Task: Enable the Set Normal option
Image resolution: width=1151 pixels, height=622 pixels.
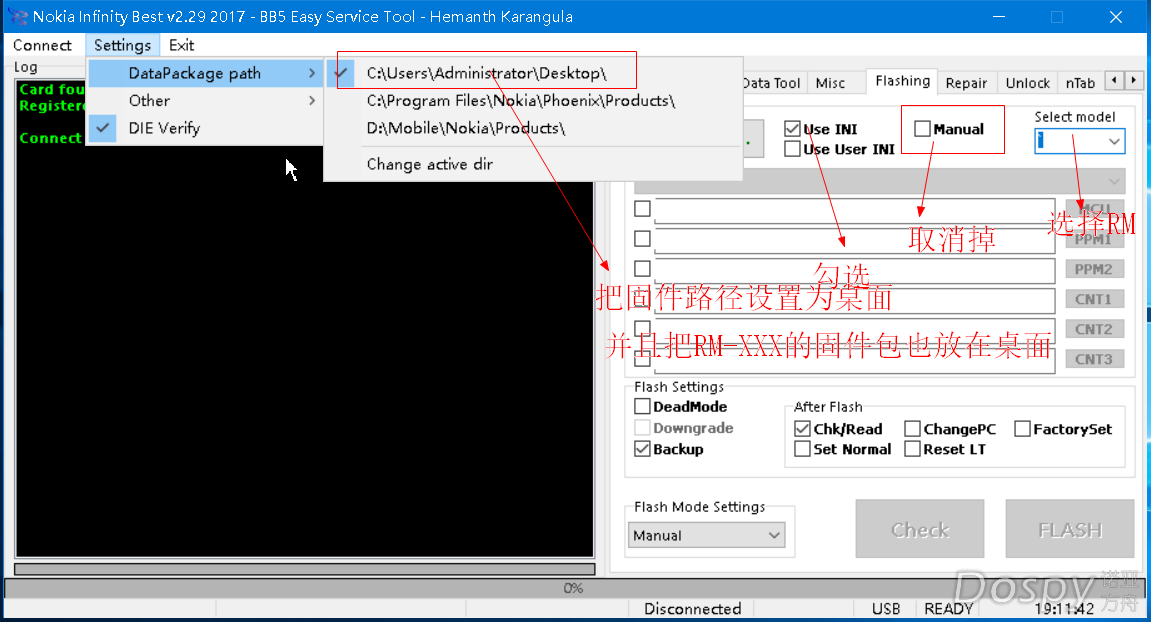Action: 802,449
